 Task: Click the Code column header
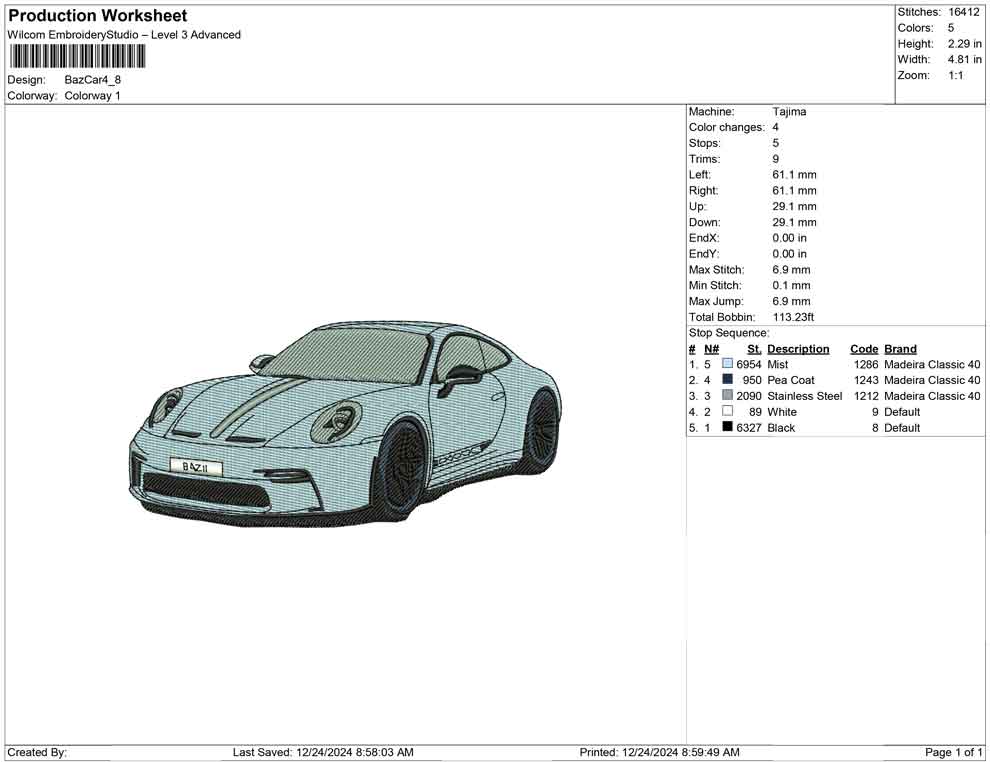point(864,349)
